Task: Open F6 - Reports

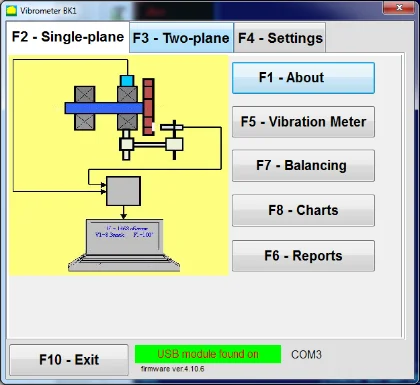Action: 303,256
